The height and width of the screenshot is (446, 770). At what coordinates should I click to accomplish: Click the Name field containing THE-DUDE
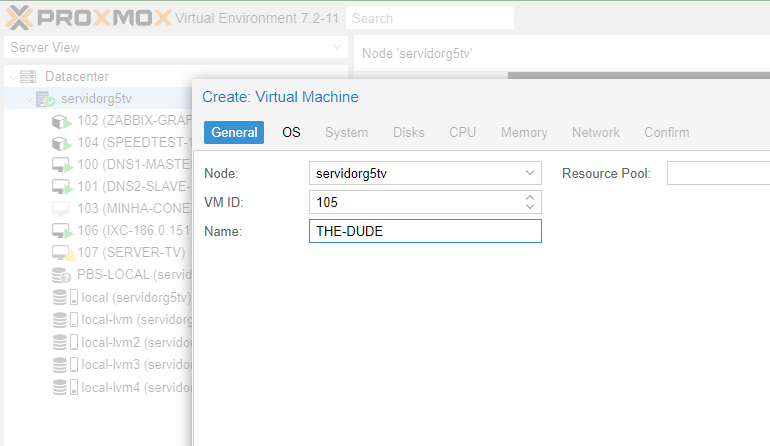425,231
